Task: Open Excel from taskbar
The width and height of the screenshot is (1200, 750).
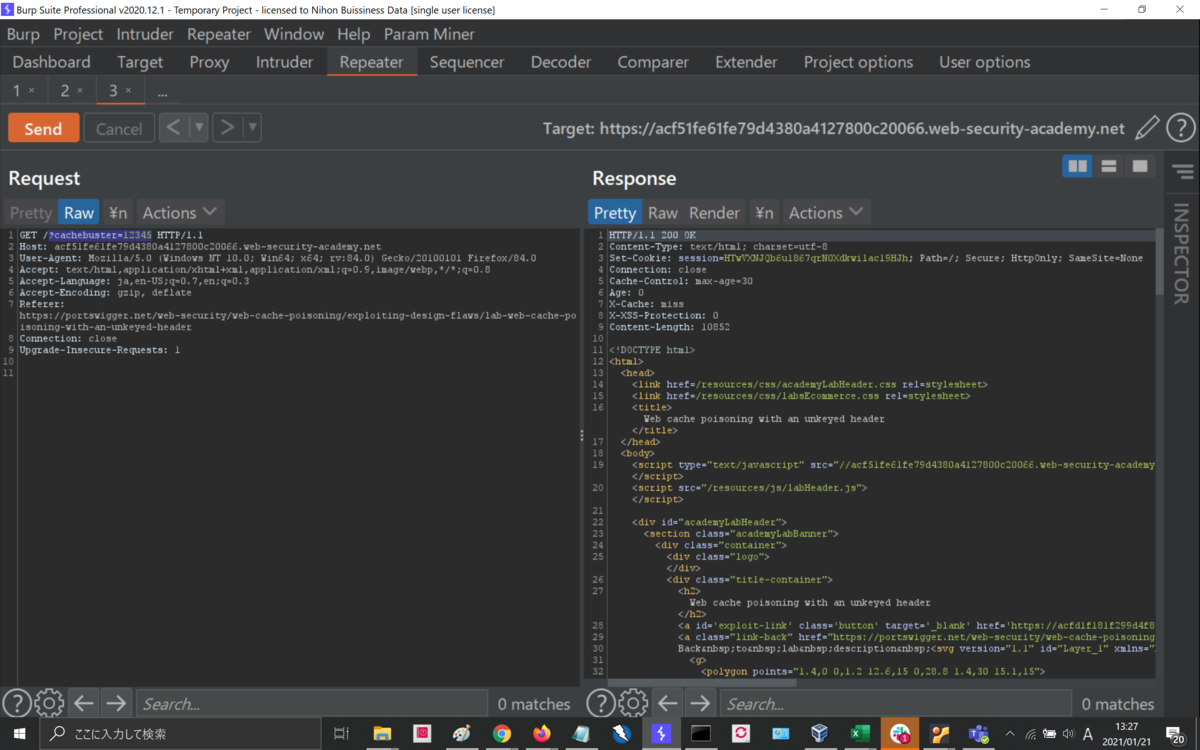Action: [x=859, y=733]
